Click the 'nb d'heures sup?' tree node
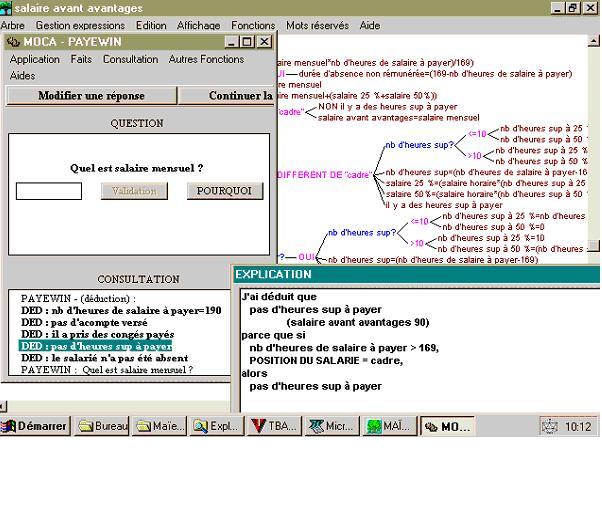 (418, 144)
